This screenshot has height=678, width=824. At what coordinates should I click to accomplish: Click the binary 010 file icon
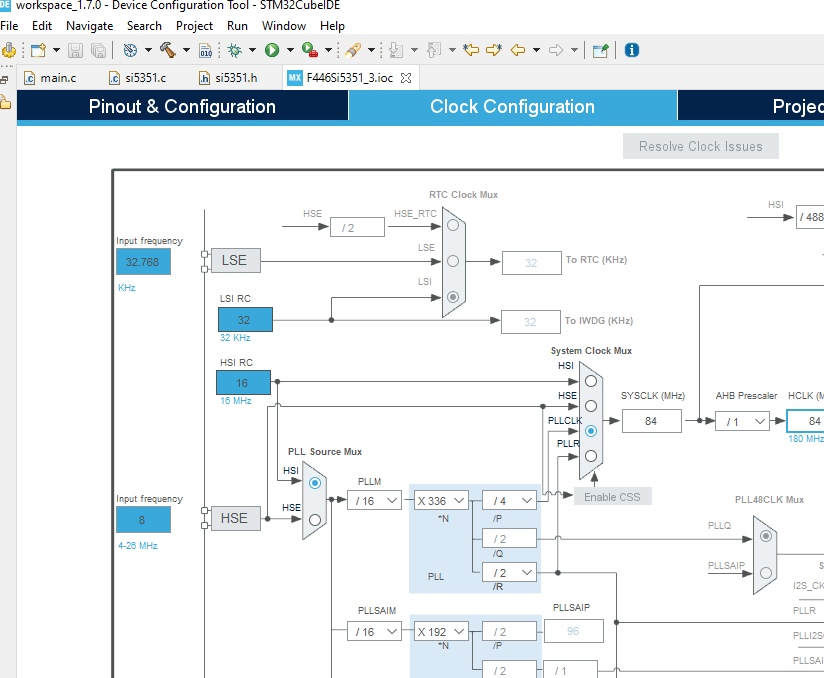[205, 50]
